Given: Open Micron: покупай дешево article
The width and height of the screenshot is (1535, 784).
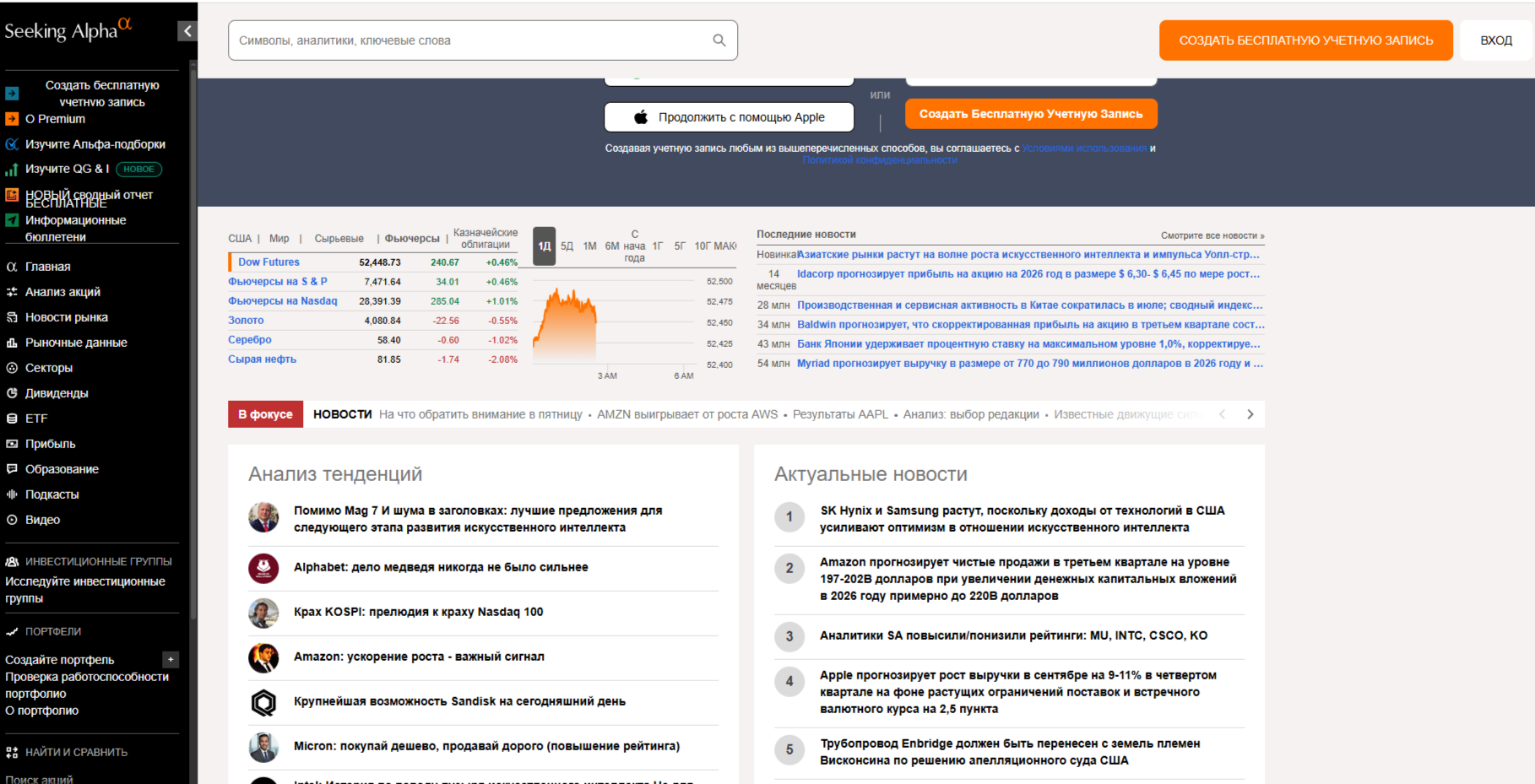Looking at the screenshot, I should [486, 746].
